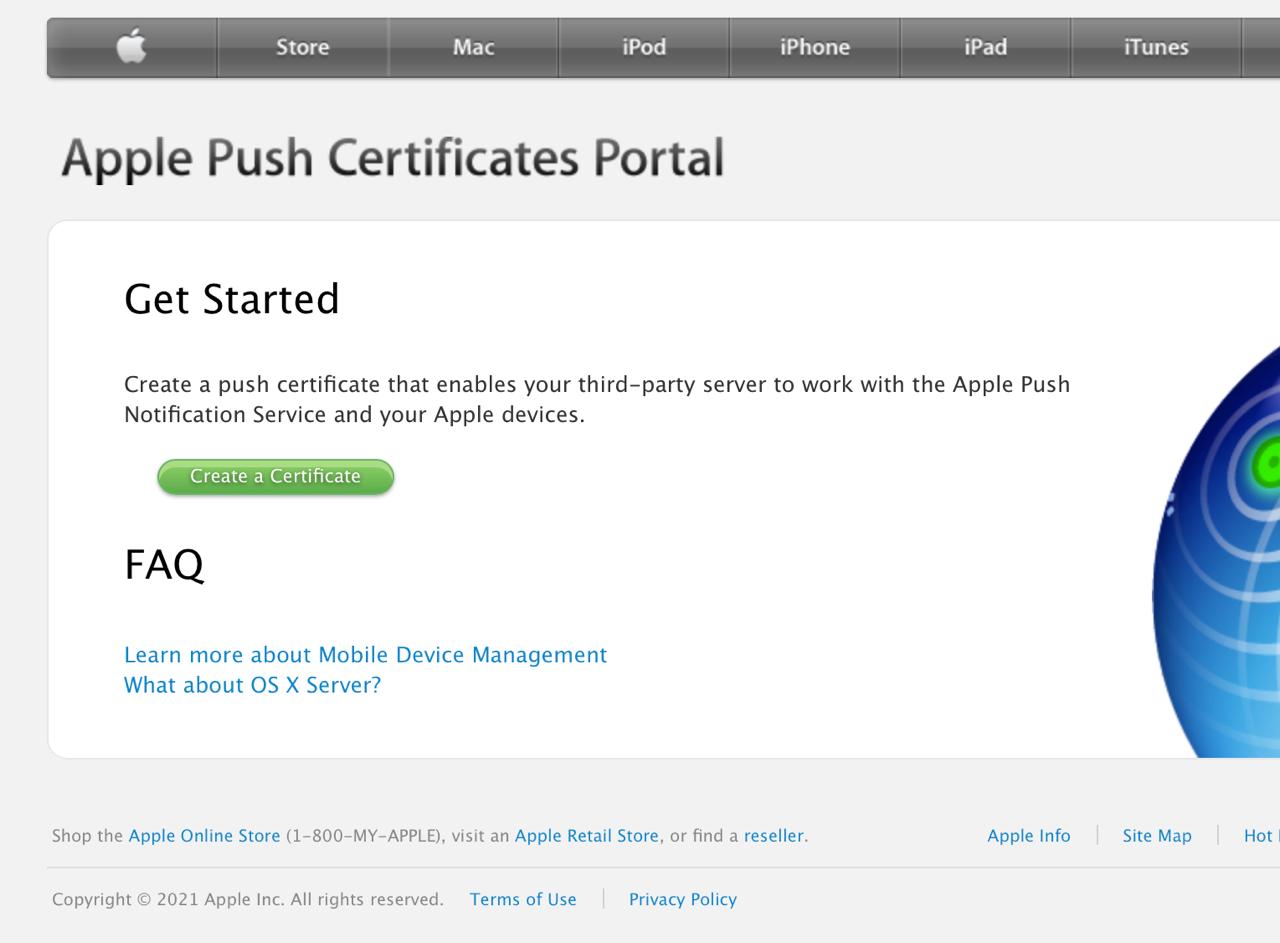Image resolution: width=1280 pixels, height=943 pixels.
Task: Go to iTunes in the navigation bar
Action: (1156, 47)
